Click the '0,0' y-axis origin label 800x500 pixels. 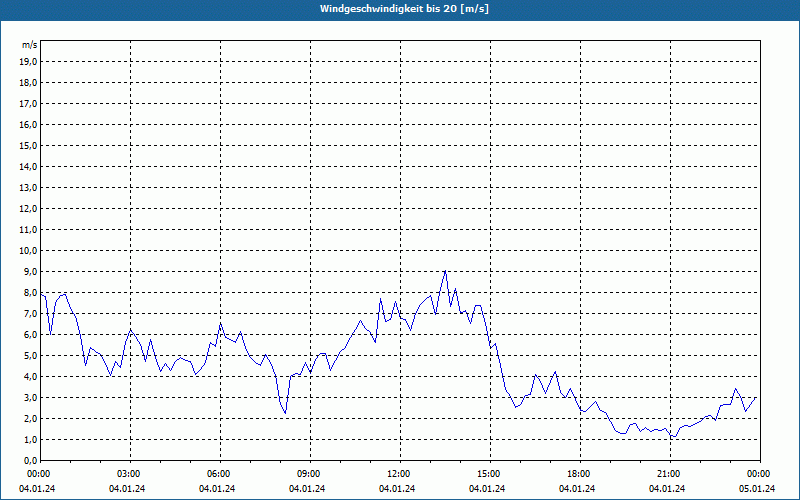[30, 460]
